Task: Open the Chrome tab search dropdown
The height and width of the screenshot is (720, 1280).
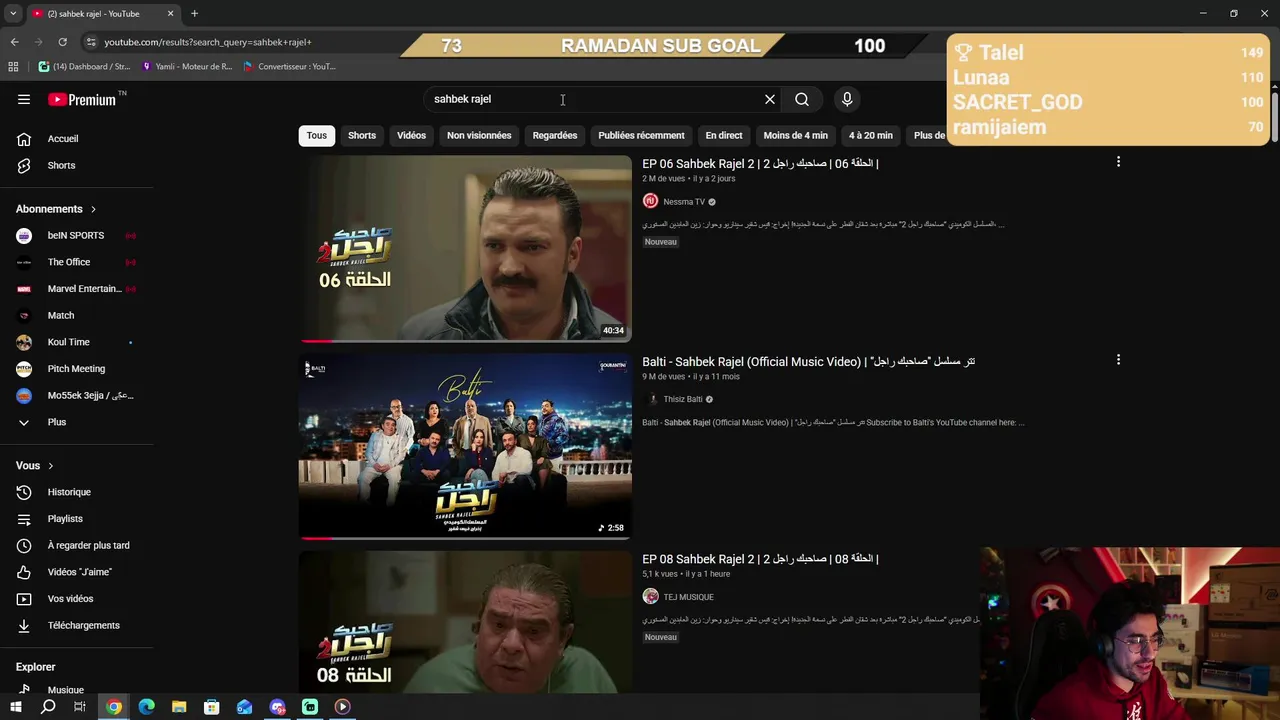Action: point(13,14)
